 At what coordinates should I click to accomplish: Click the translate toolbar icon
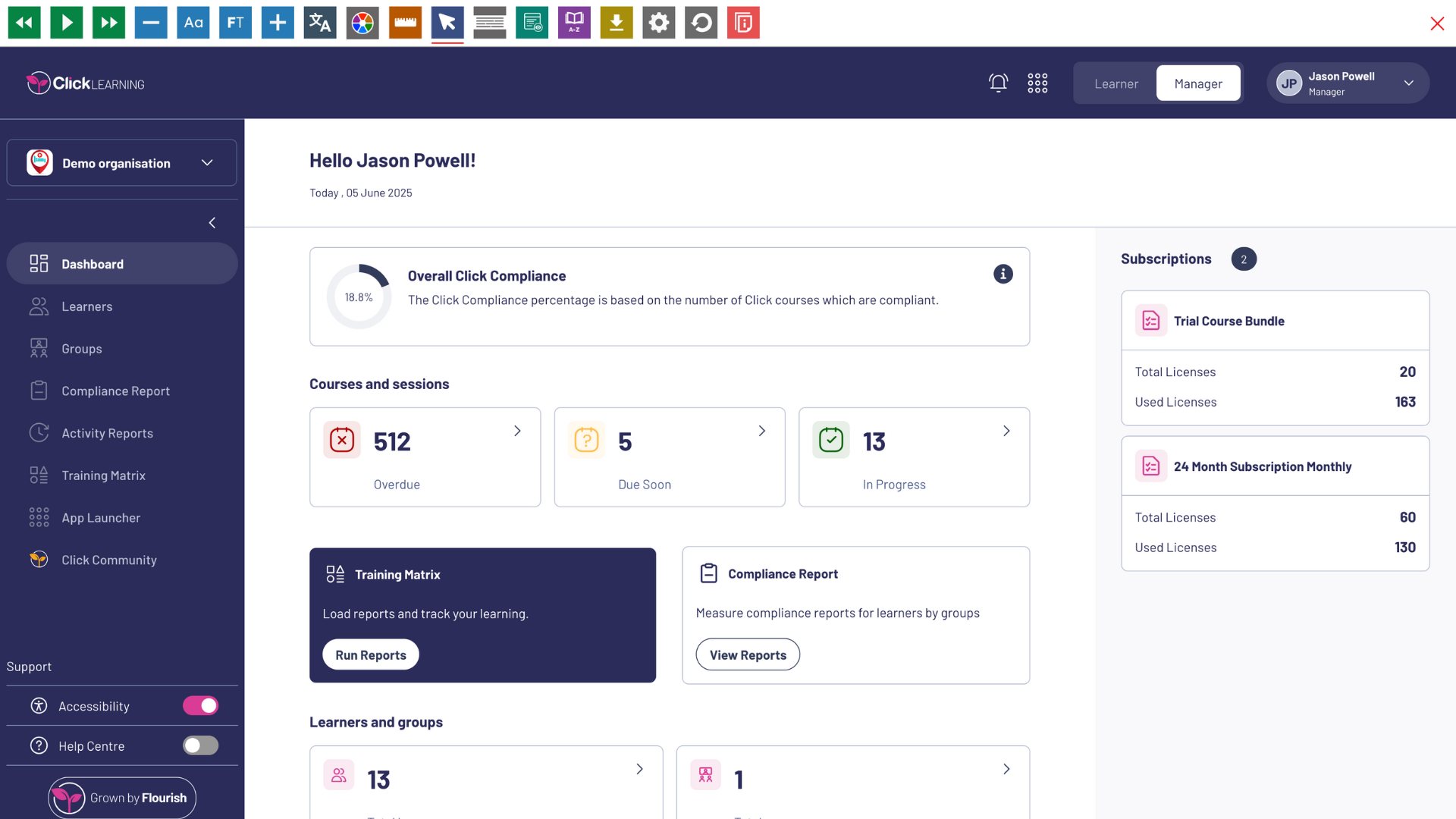click(320, 23)
